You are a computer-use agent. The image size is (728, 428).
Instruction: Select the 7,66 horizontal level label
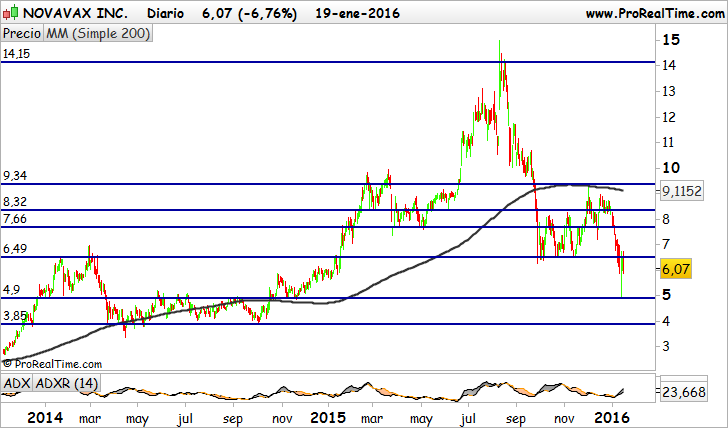pyautogui.click(x=15, y=219)
